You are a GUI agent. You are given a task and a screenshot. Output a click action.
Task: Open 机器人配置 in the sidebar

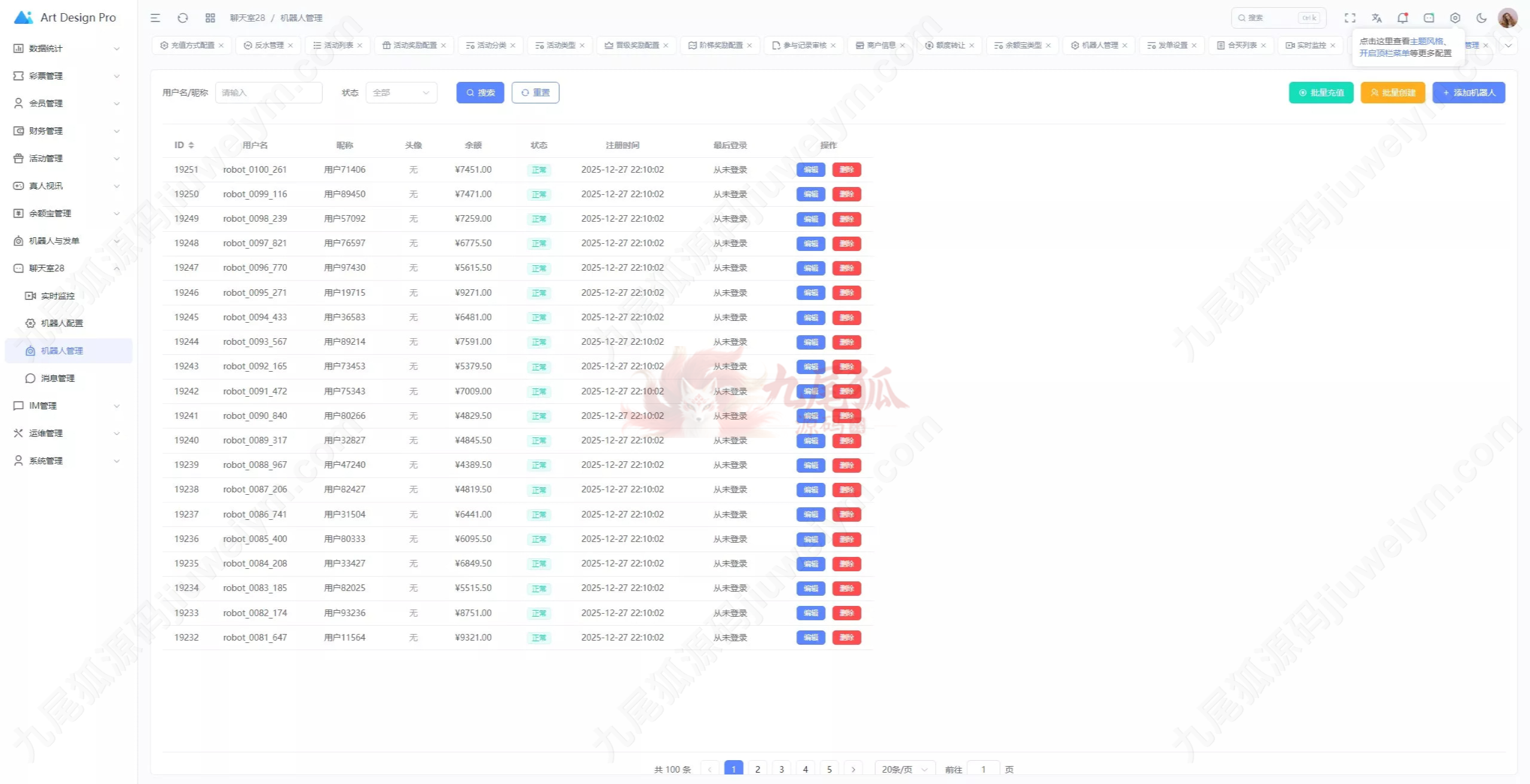point(62,323)
